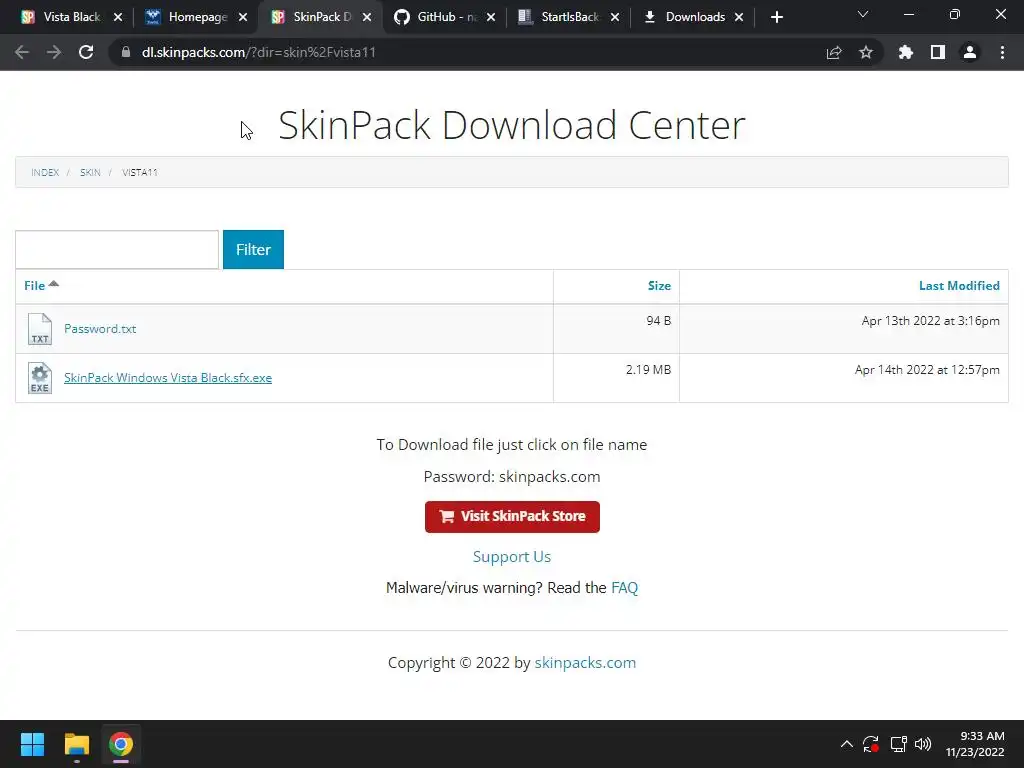
Task: Close the GitHub tab
Action: tap(491, 17)
